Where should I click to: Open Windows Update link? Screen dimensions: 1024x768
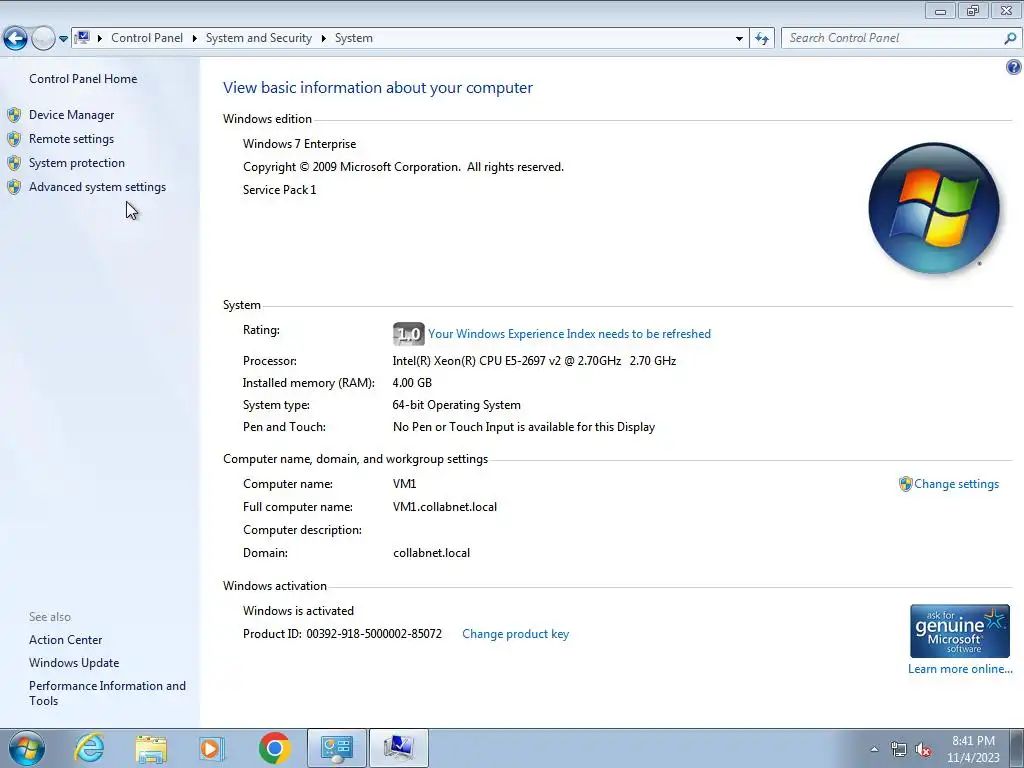click(x=74, y=663)
